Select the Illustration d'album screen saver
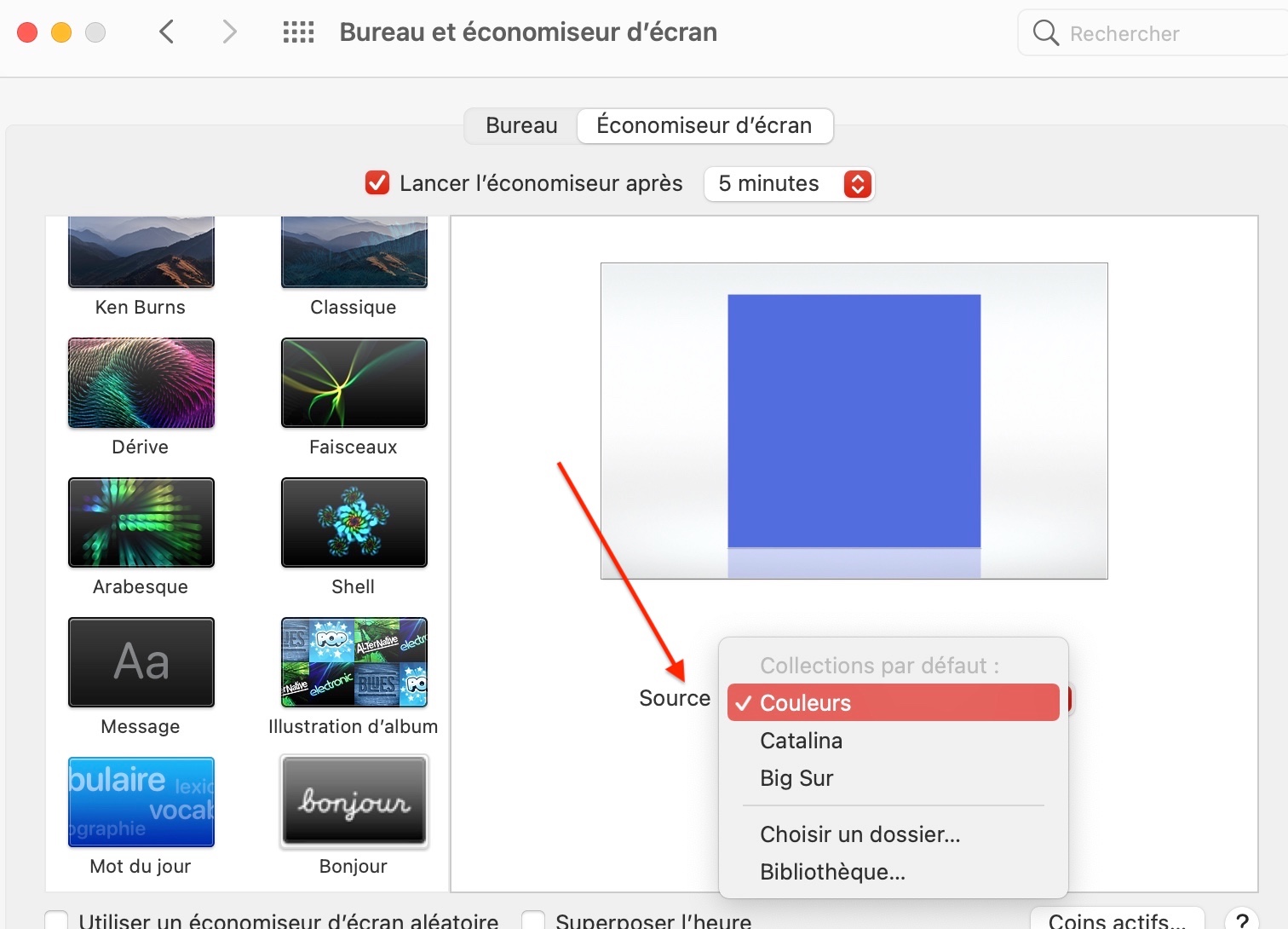 click(354, 662)
